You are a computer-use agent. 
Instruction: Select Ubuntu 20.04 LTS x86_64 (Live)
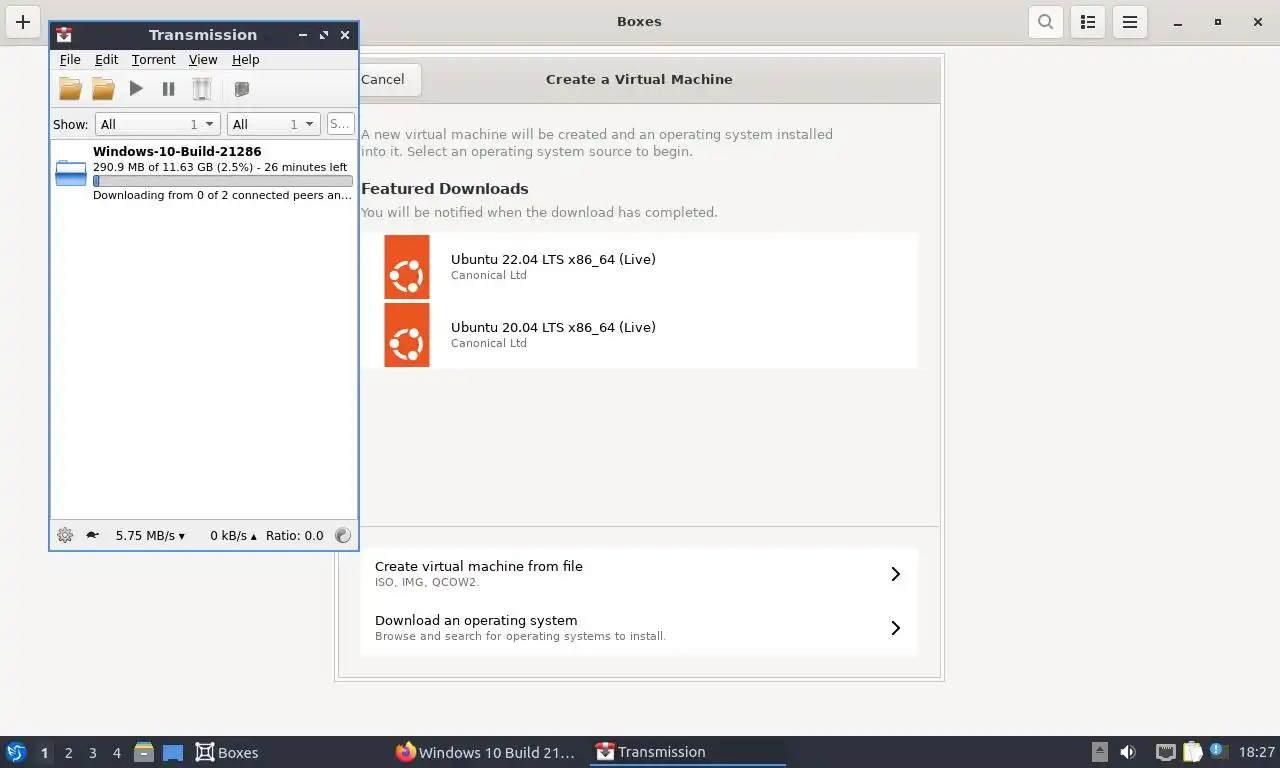[x=639, y=335]
